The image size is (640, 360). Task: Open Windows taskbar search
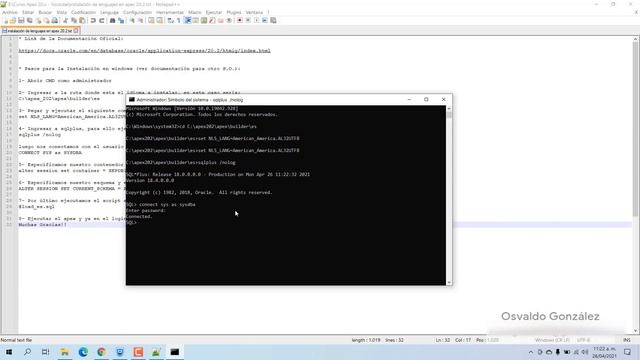27,352
